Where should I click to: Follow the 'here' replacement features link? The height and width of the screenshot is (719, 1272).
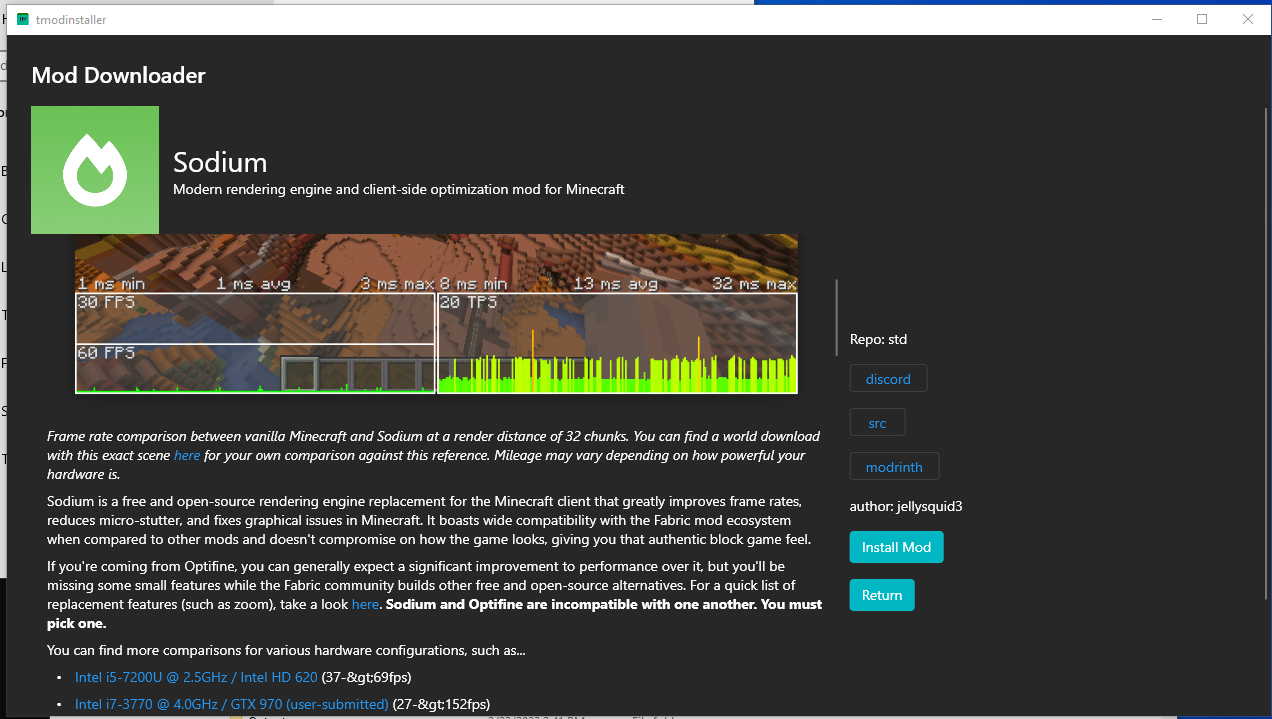[365, 604]
